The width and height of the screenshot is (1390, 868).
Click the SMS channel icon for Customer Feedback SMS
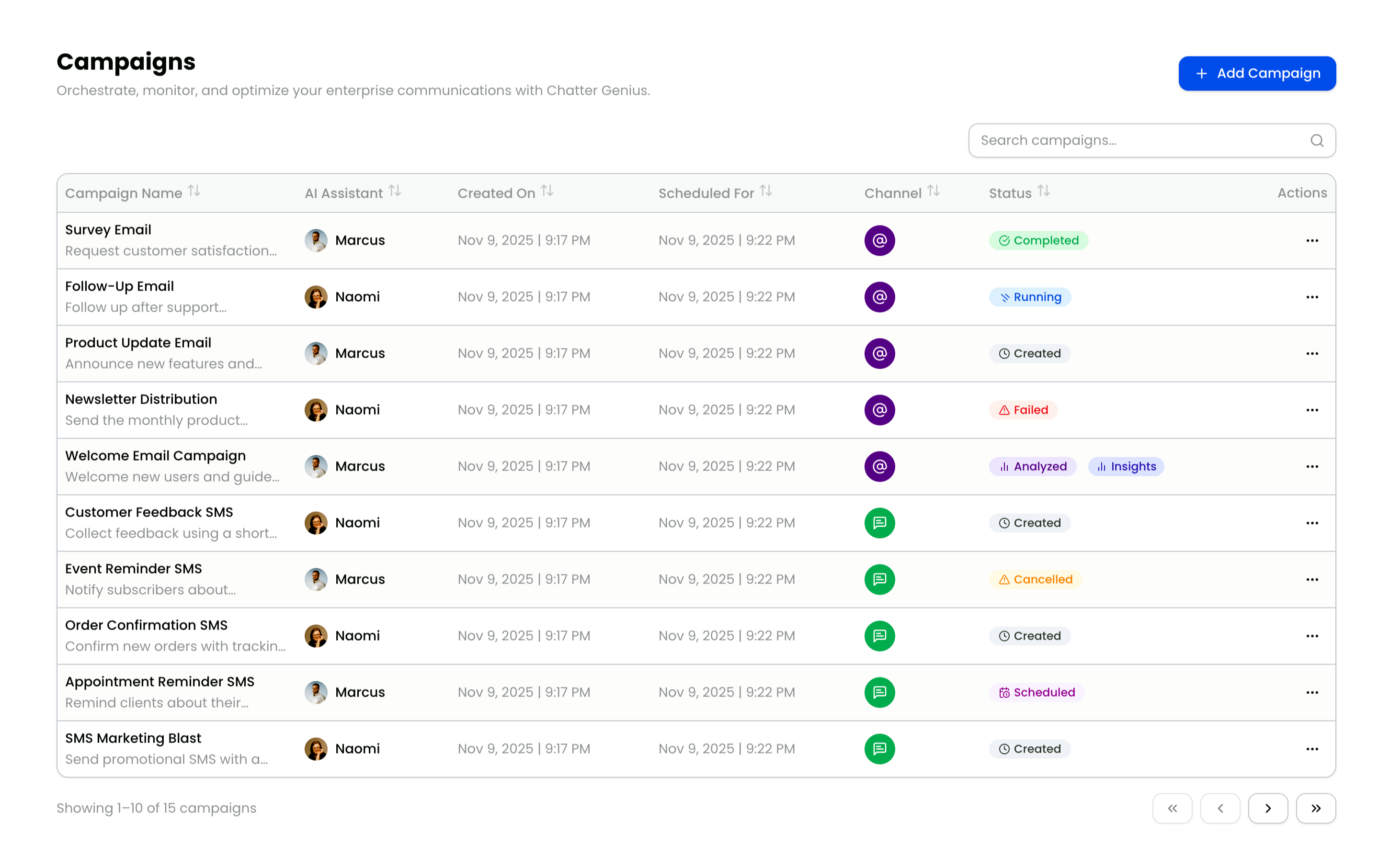pos(879,523)
